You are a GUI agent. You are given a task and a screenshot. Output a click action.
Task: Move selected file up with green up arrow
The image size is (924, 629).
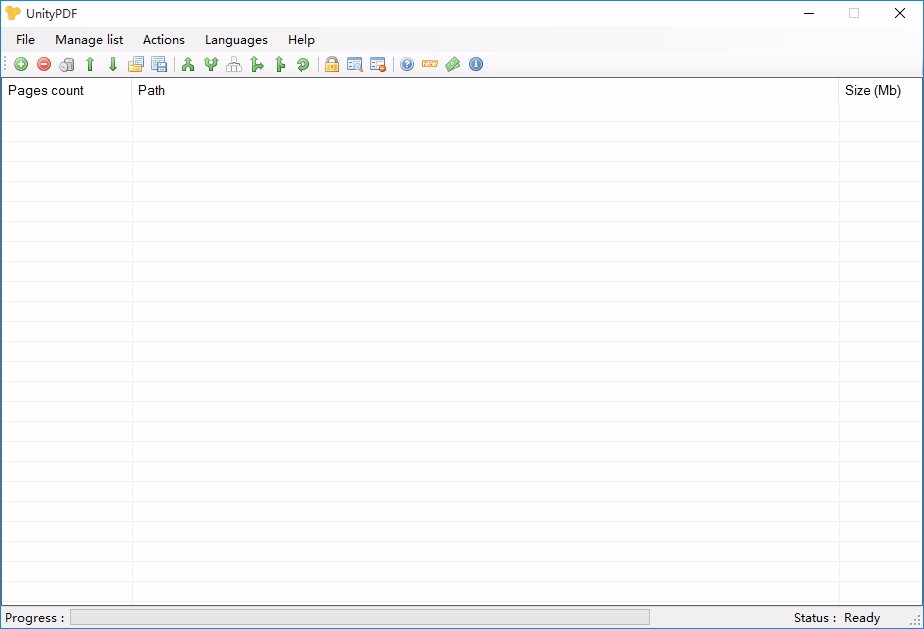(x=90, y=64)
